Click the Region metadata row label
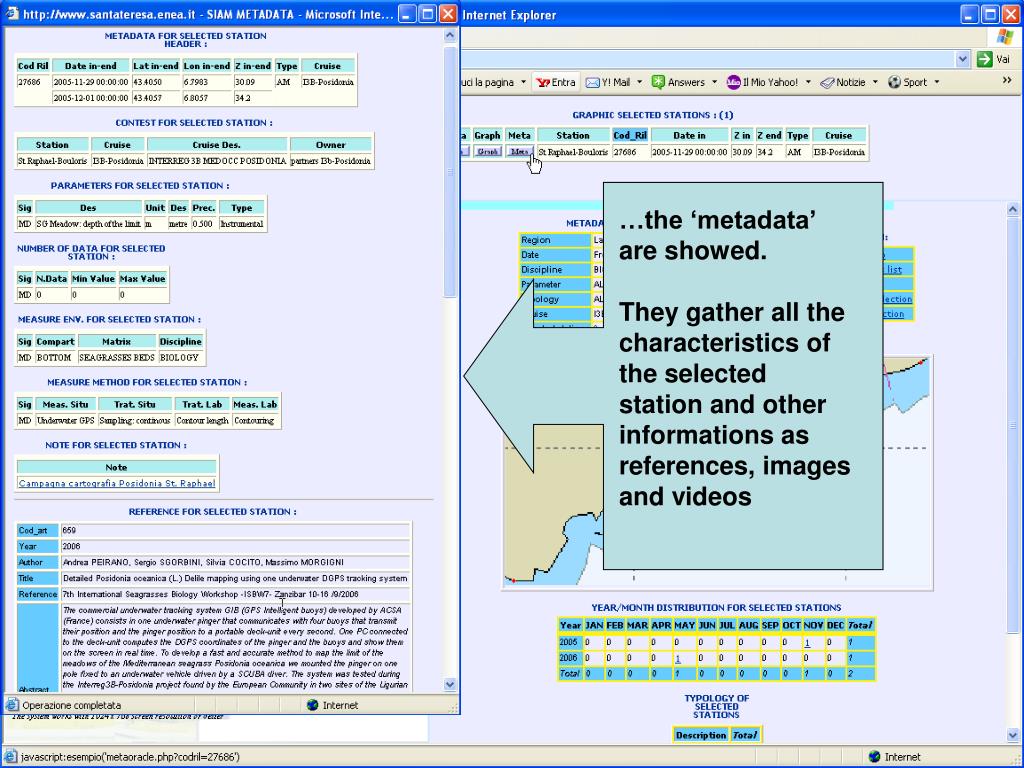Image resolution: width=1024 pixels, height=768 pixels. click(555, 240)
